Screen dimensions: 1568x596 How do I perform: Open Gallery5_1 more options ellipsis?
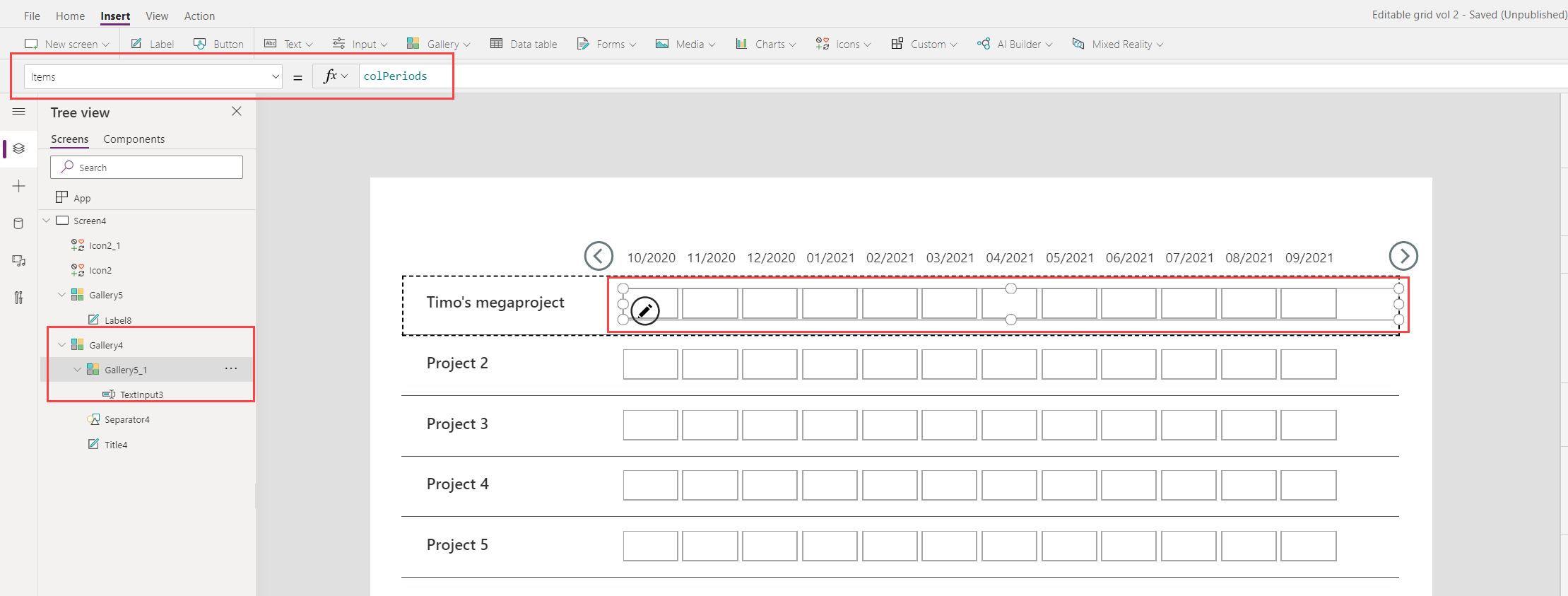pos(231,369)
